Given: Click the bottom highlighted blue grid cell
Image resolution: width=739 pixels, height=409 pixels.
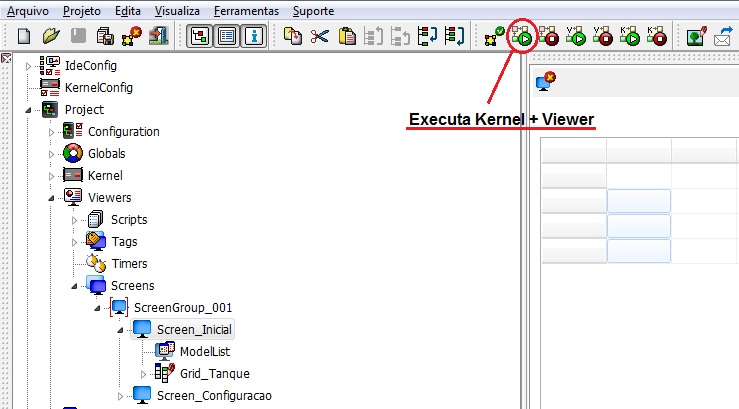Looking at the screenshot, I should [x=639, y=251].
